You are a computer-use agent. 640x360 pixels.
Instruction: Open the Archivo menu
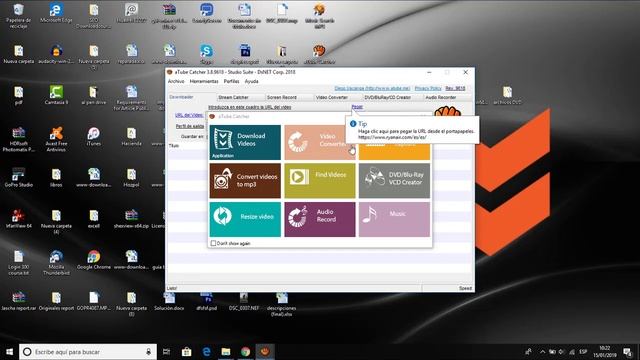click(x=176, y=81)
